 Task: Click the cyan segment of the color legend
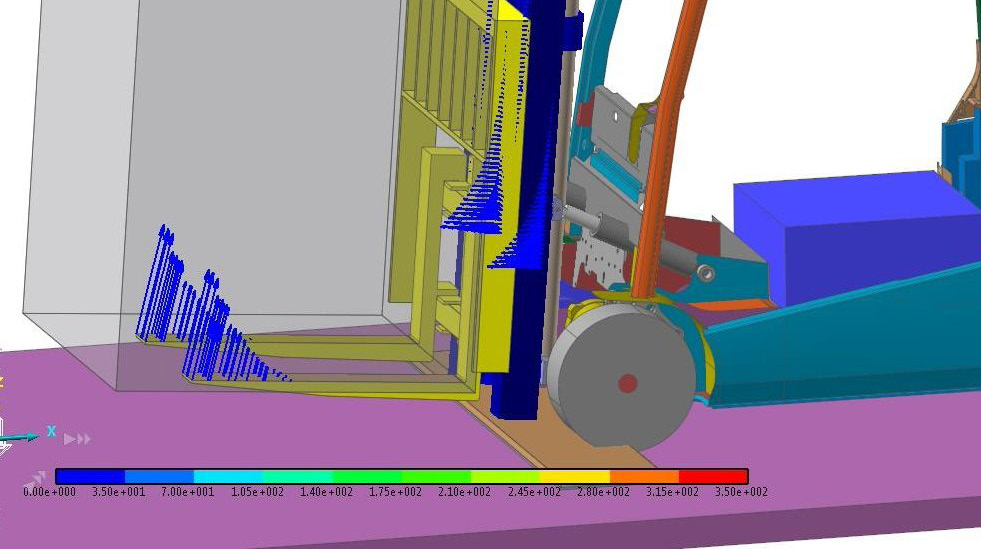click(x=228, y=477)
